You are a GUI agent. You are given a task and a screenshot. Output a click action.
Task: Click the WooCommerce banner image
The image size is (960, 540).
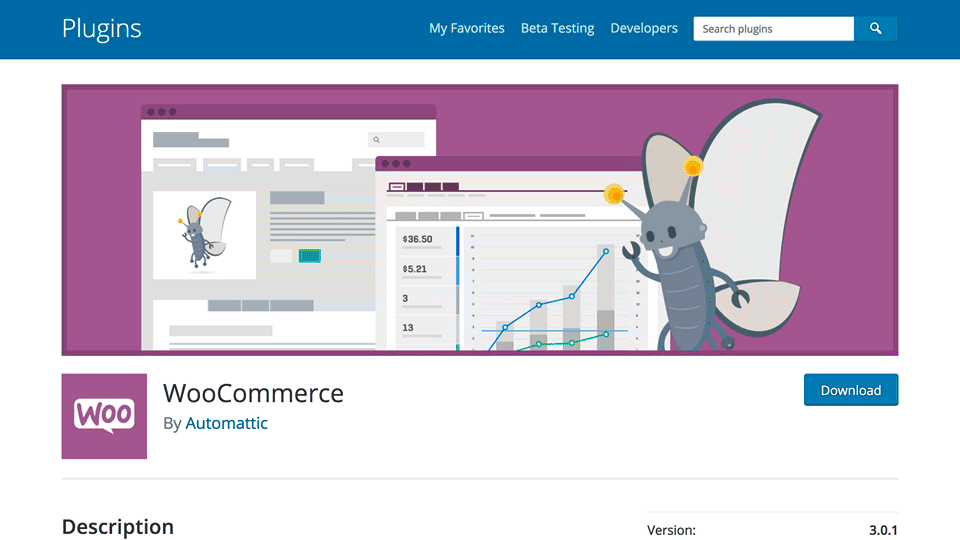[x=480, y=220]
